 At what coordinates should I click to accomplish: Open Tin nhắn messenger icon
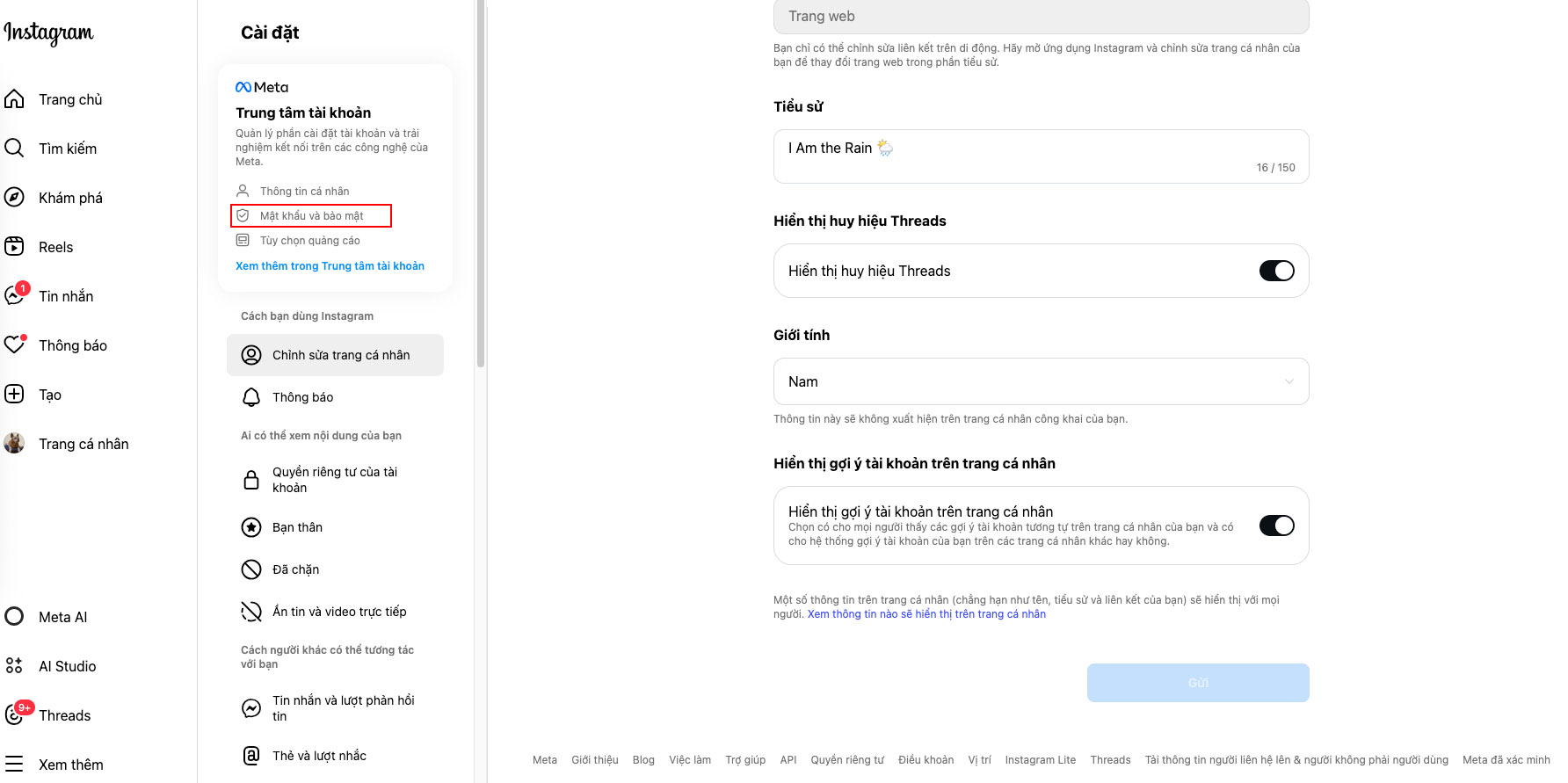click(x=14, y=296)
